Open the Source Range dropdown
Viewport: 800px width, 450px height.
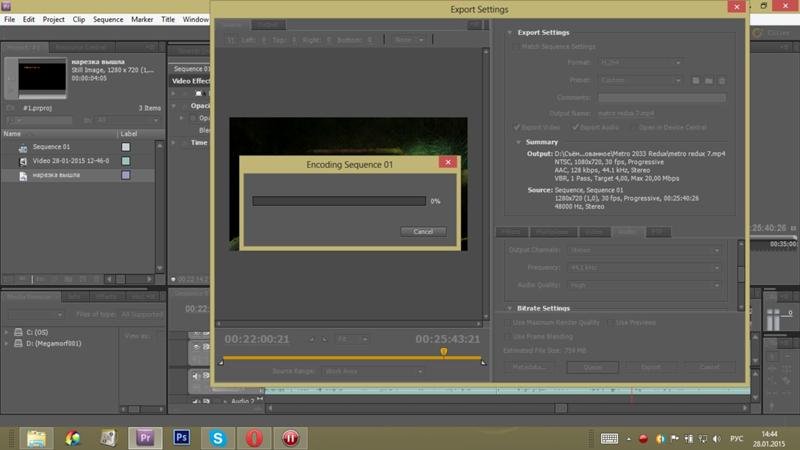(373, 371)
